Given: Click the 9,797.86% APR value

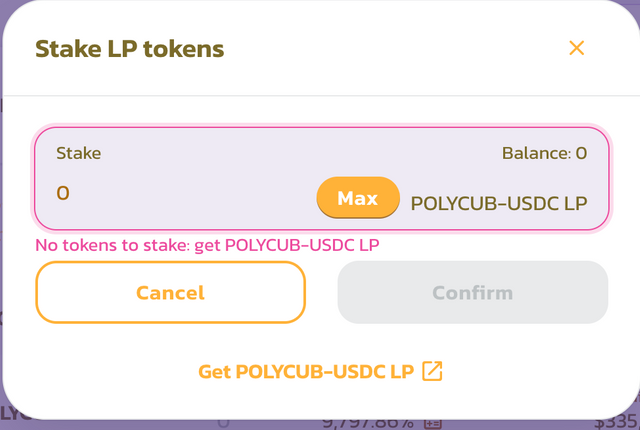Looking at the screenshot, I should [369, 424].
